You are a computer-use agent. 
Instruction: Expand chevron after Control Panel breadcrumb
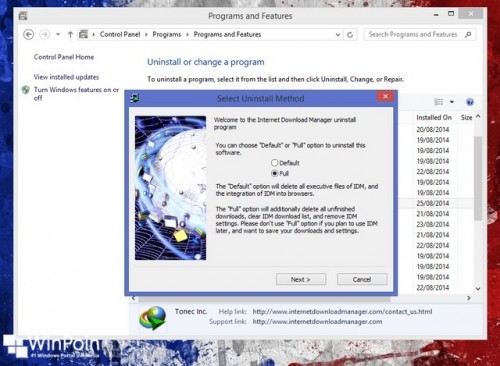[146, 35]
